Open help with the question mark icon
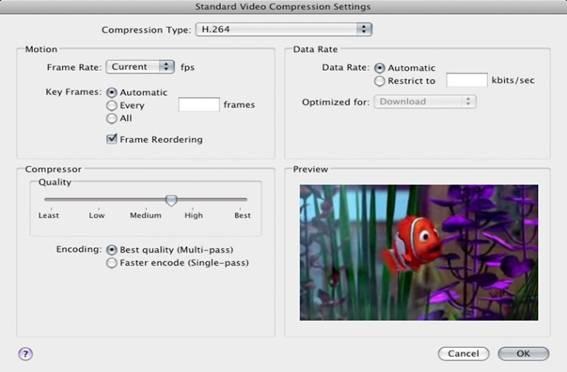 pyautogui.click(x=25, y=354)
